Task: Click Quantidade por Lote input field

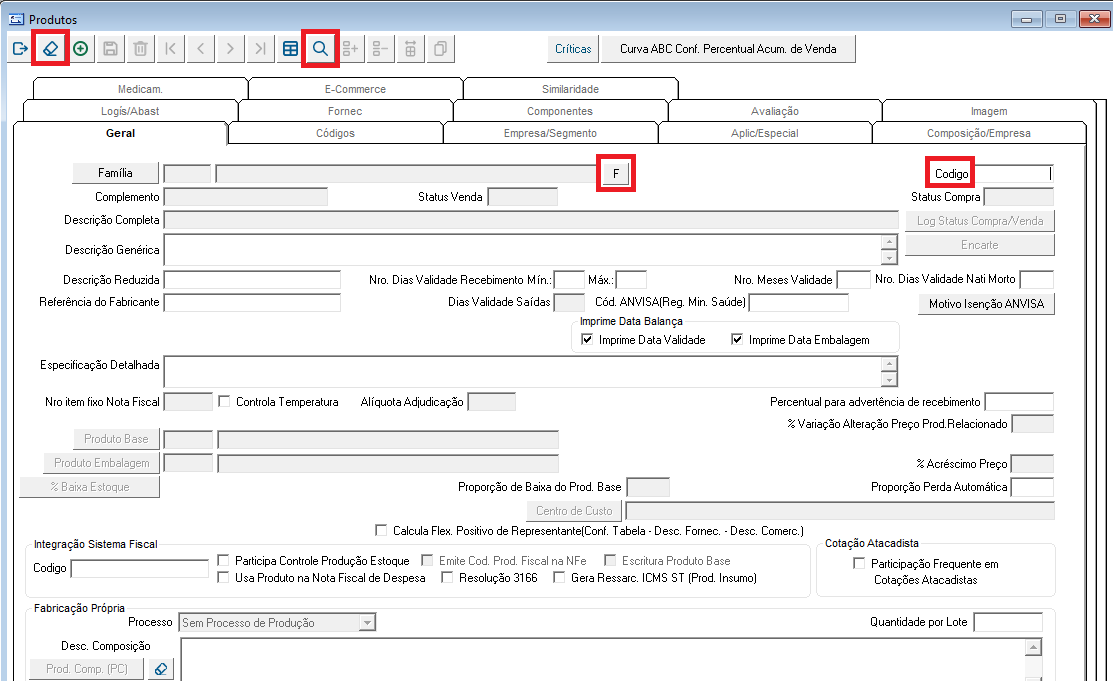Action: 1008,622
